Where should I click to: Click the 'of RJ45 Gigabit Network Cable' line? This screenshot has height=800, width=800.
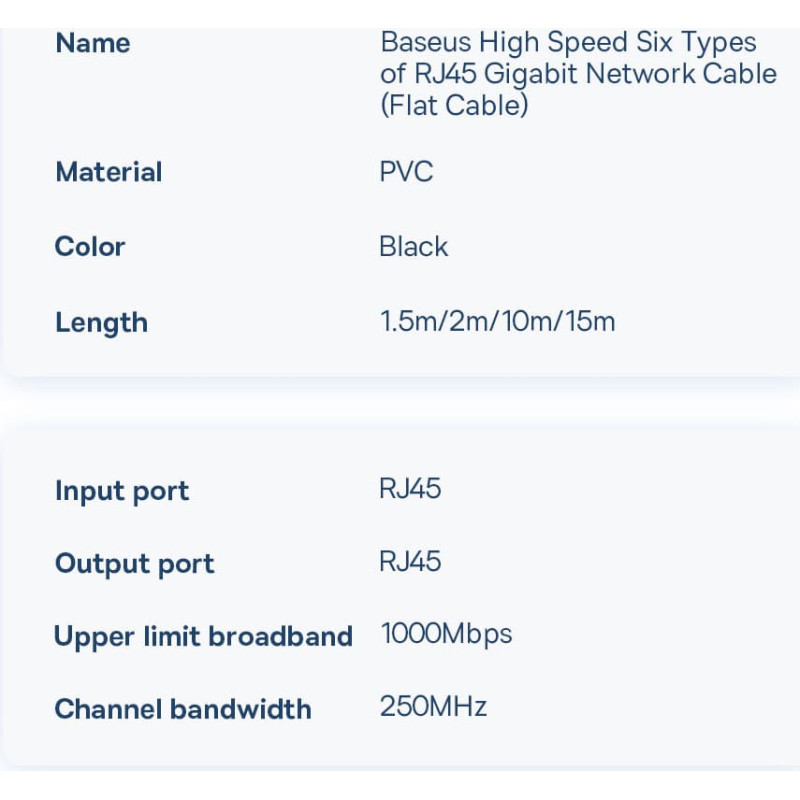pyautogui.click(x=578, y=74)
